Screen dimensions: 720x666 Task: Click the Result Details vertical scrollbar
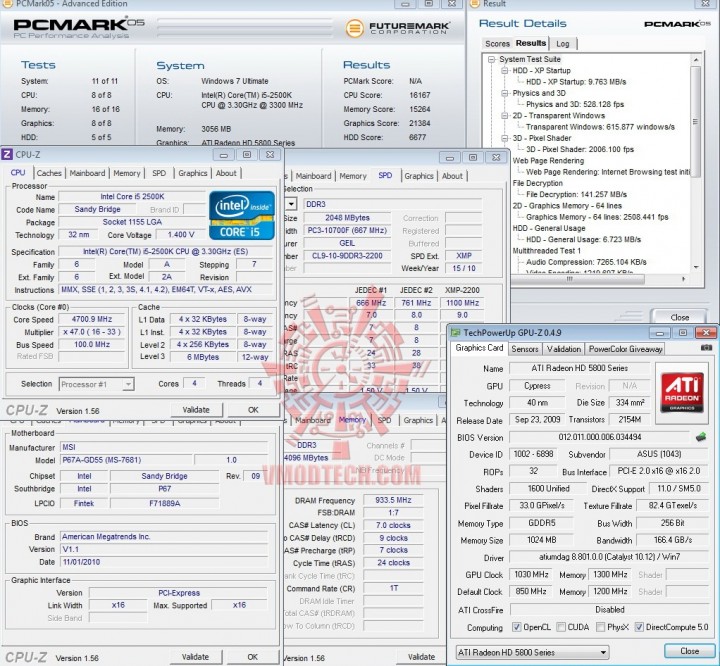[x=695, y=121]
